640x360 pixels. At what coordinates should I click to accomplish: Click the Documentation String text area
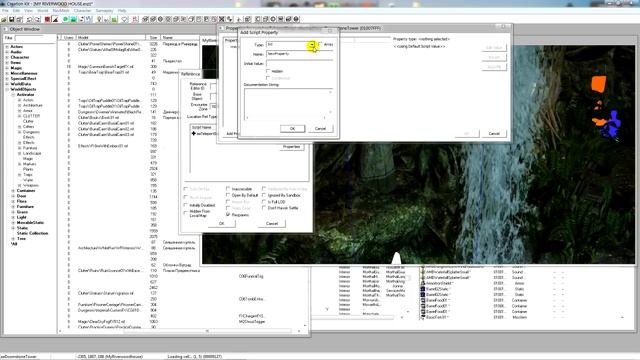[x=288, y=104]
